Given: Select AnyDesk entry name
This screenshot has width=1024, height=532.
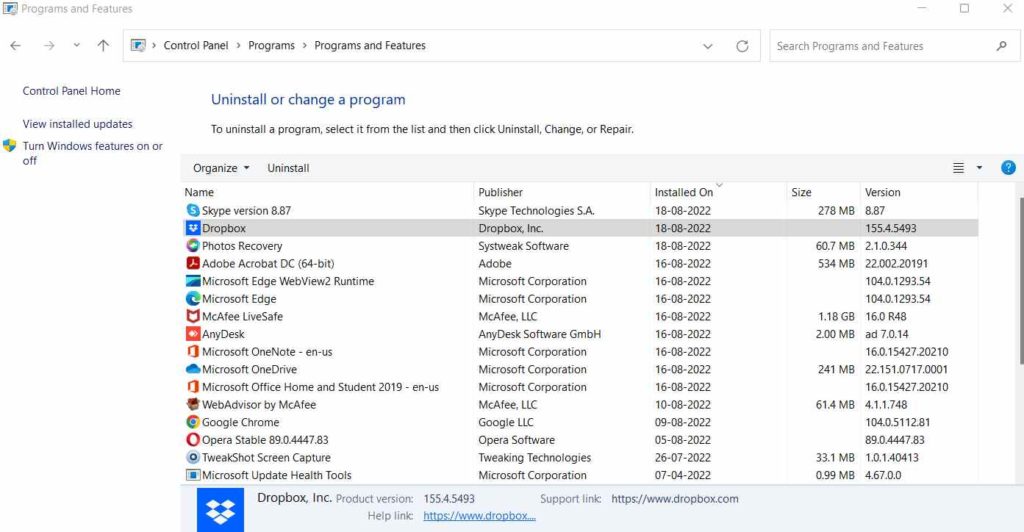Looking at the screenshot, I should [223, 334].
